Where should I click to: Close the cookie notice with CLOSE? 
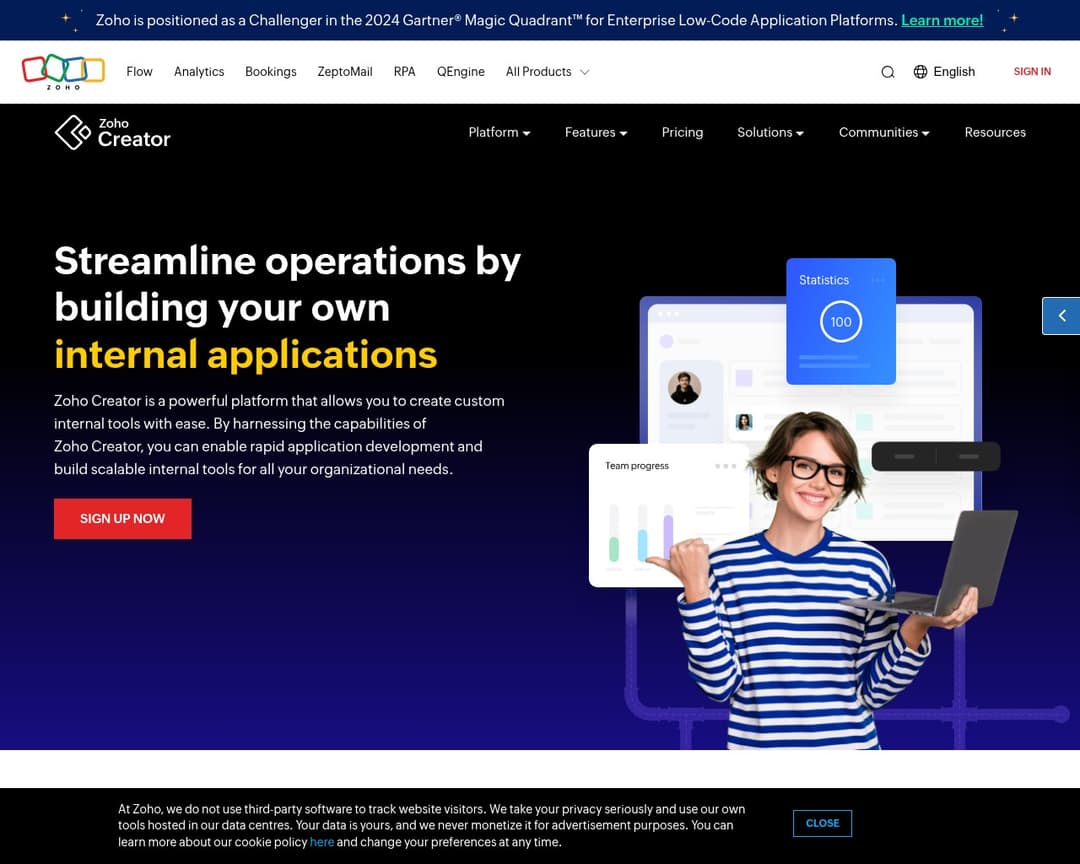coord(822,823)
